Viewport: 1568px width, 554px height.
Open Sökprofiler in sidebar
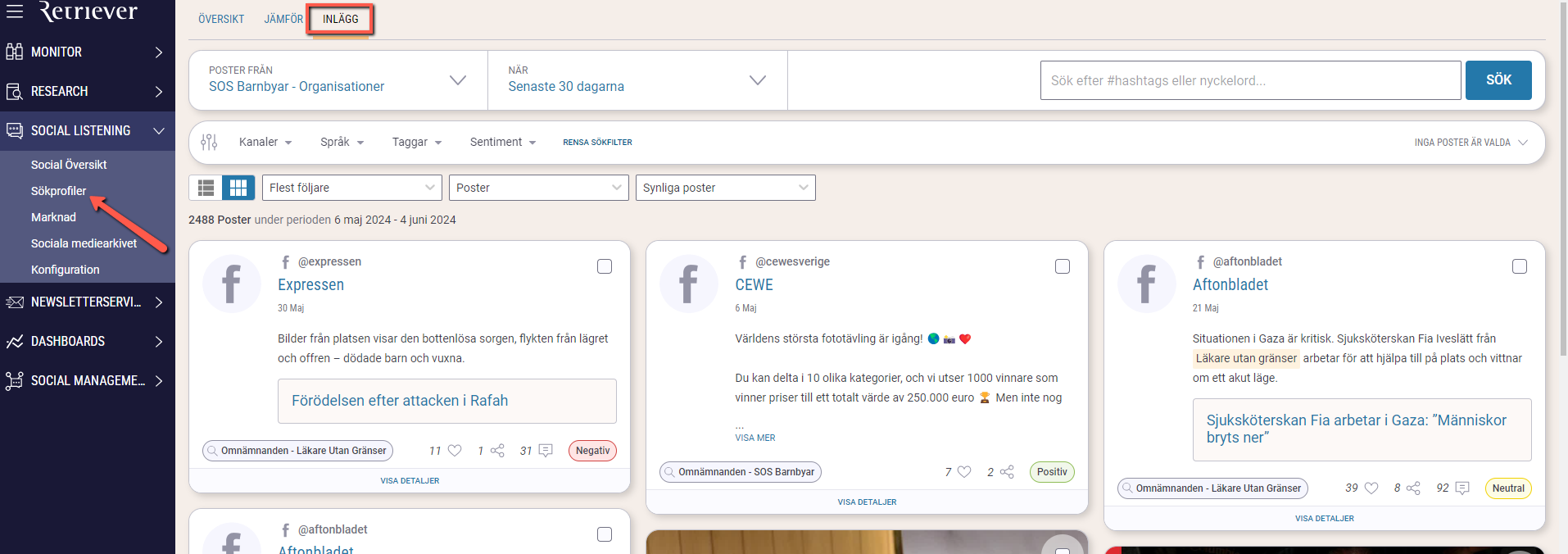tap(58, 191)
